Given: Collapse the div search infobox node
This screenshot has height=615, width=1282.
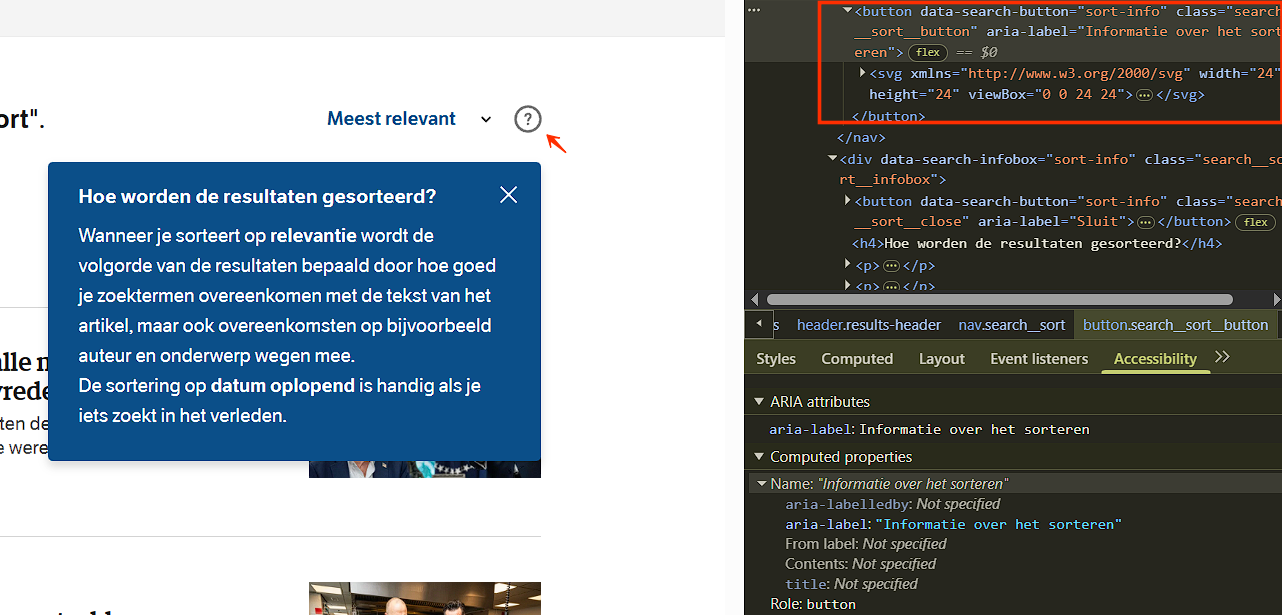Looking at the screenshot, I should pos(833,159).
